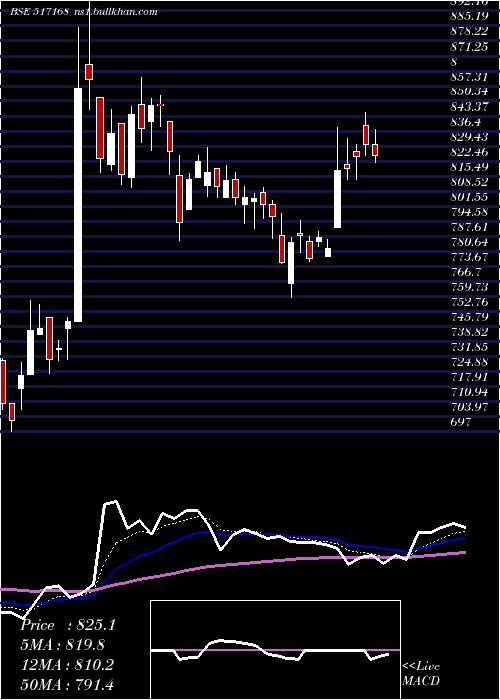This screenshot has height=700, width=500.
Task: Select the 731.85 price axis label
Action: click(x=470, y=347)
